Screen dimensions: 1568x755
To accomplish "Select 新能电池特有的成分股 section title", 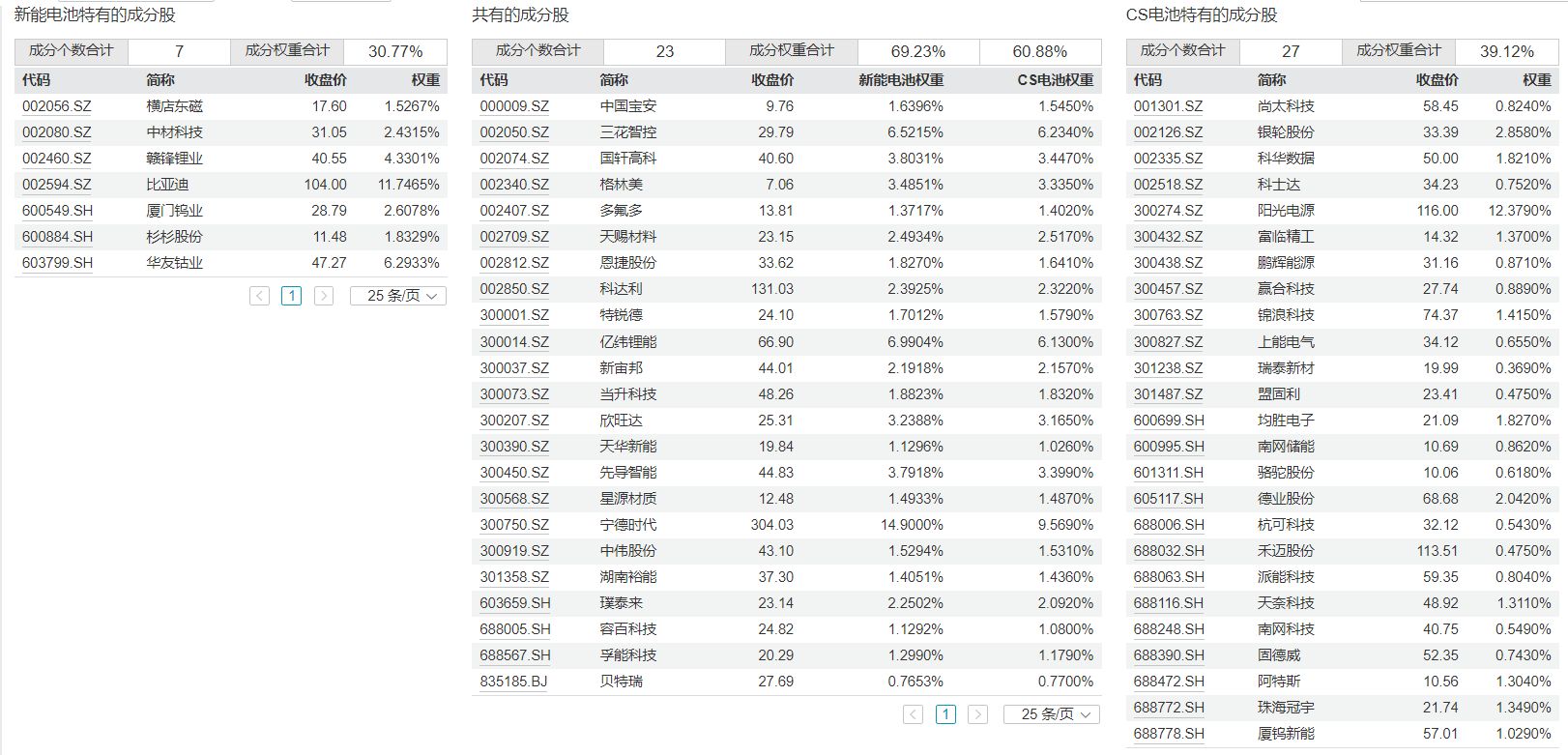I will coord(95,15).
